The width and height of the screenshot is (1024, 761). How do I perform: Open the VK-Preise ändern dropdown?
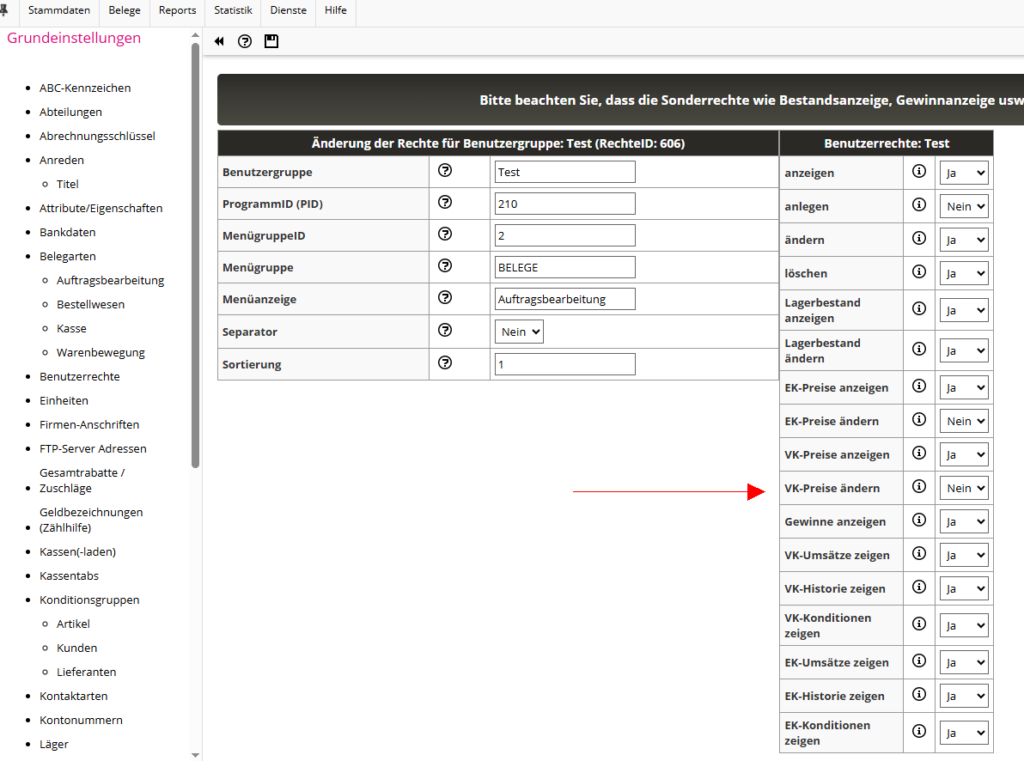(964, 488)
